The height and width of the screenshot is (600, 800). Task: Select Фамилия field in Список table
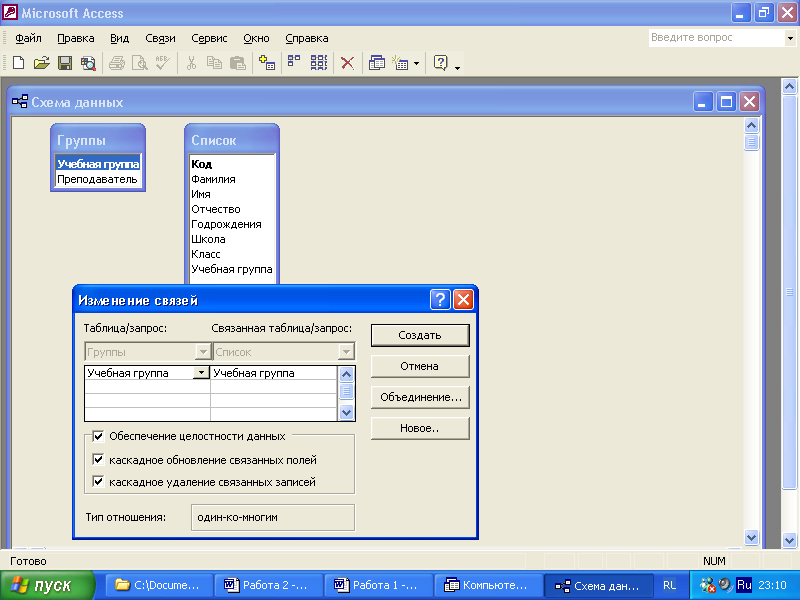tap(213, 179)
